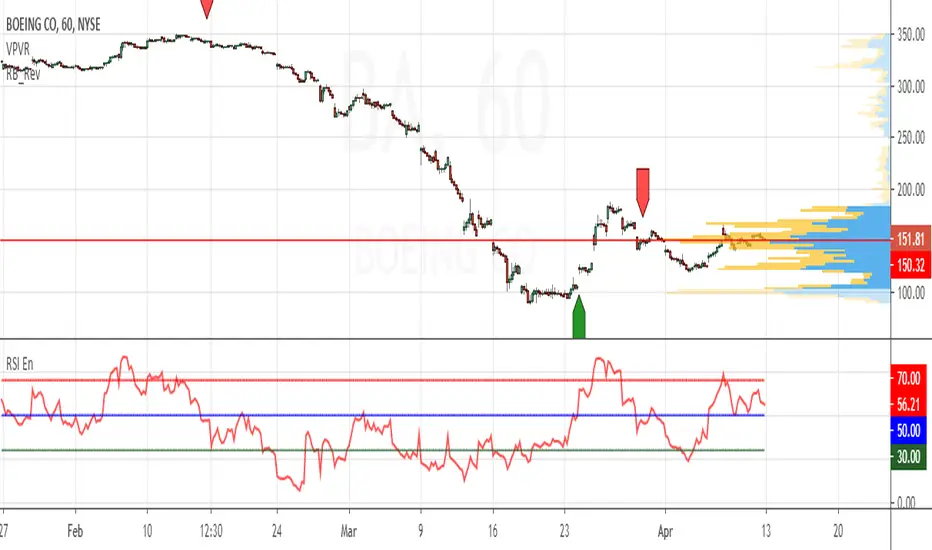Viewport: 932px width, 550px height.
Task: Click the RSI 30.00 oversold level label
Action: 909,457
